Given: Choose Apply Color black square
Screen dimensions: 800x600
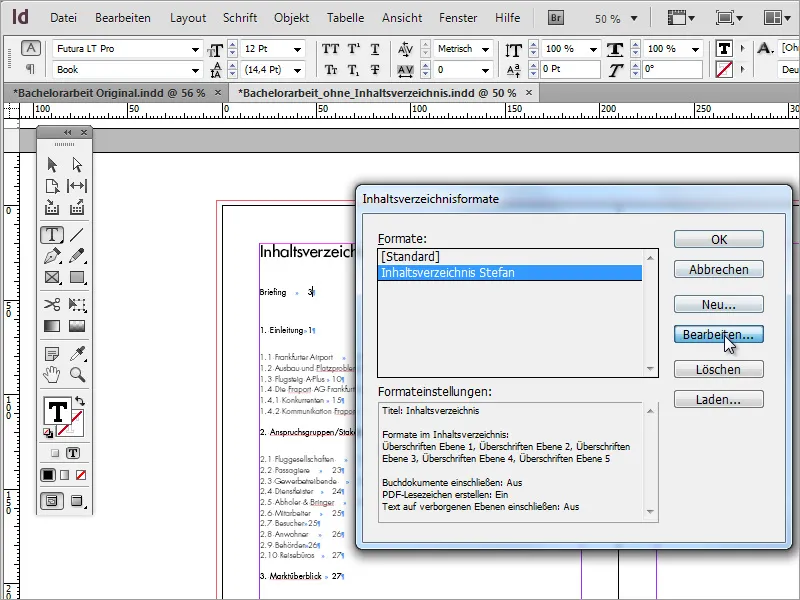Looking at the screenshot, I should coord(48,475).
